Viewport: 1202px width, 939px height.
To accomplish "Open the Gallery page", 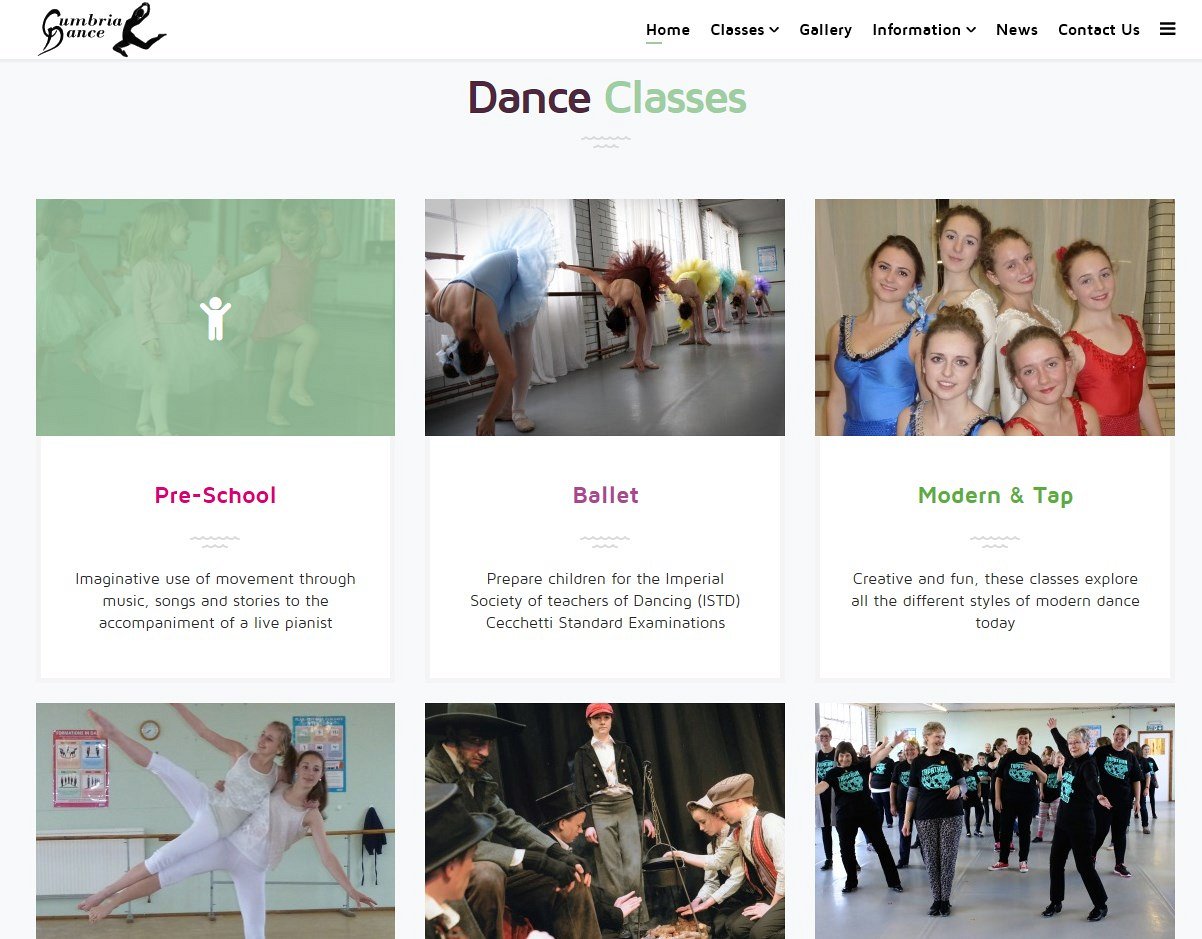I will click(x=825, y=30).
